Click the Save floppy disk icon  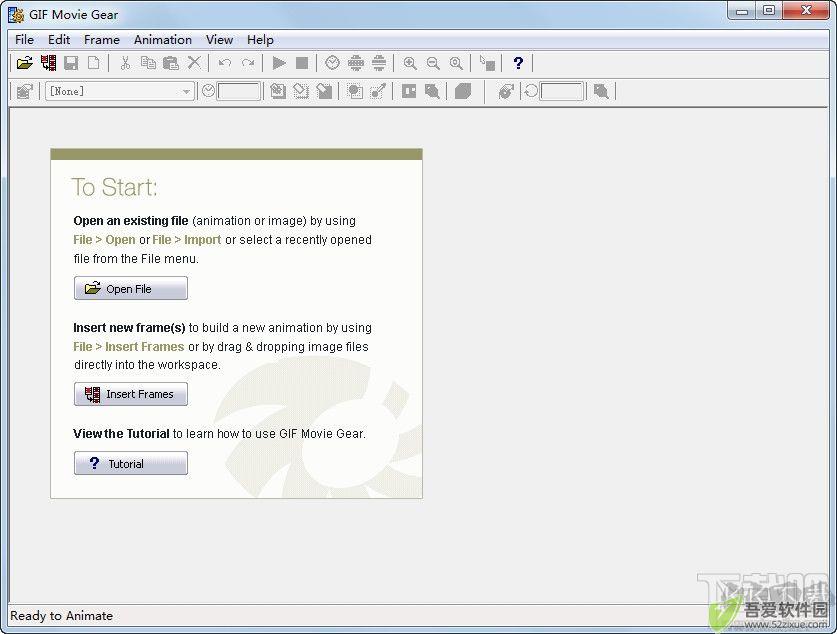(x=71, y=63)
